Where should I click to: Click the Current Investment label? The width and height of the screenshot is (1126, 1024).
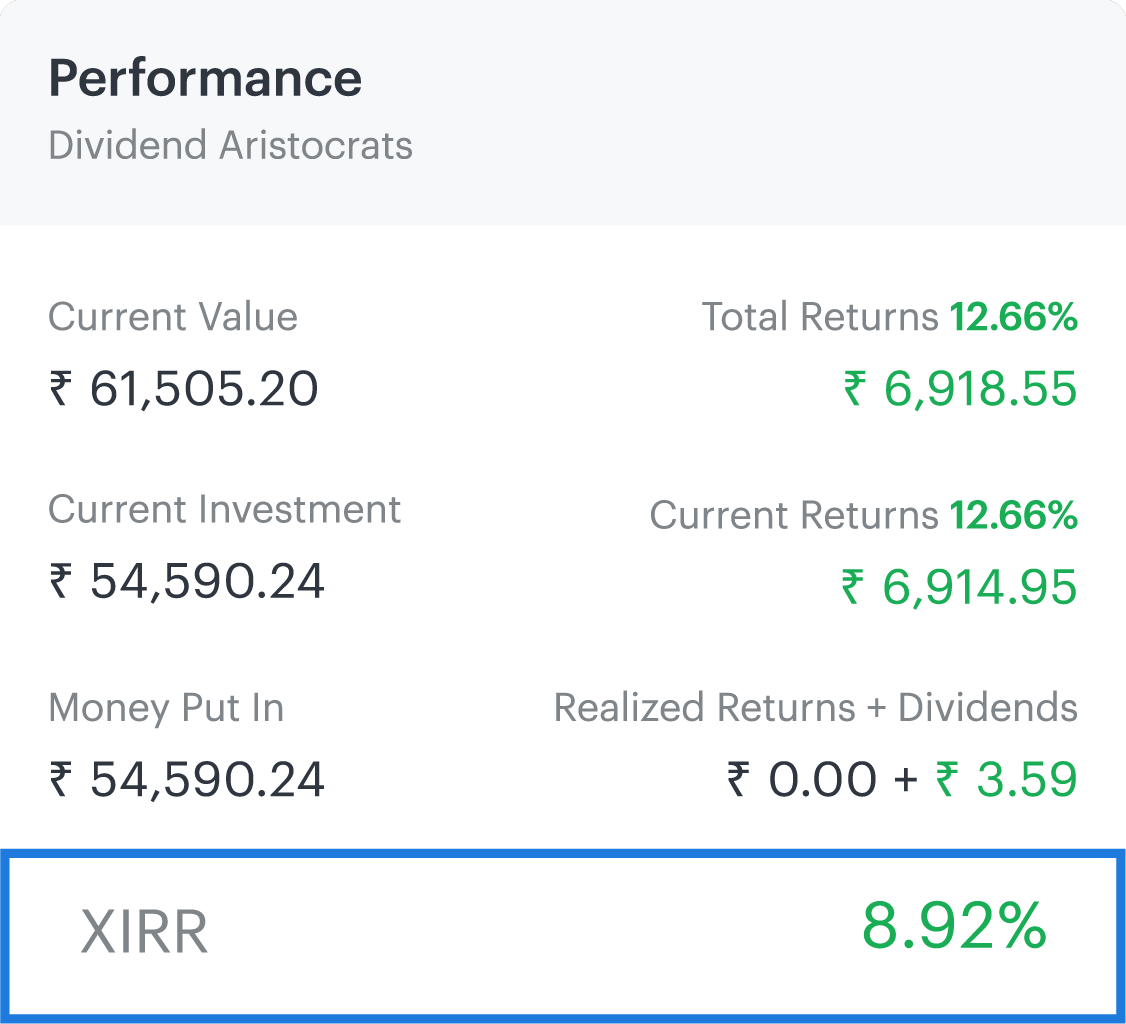(x=224, y=510)
